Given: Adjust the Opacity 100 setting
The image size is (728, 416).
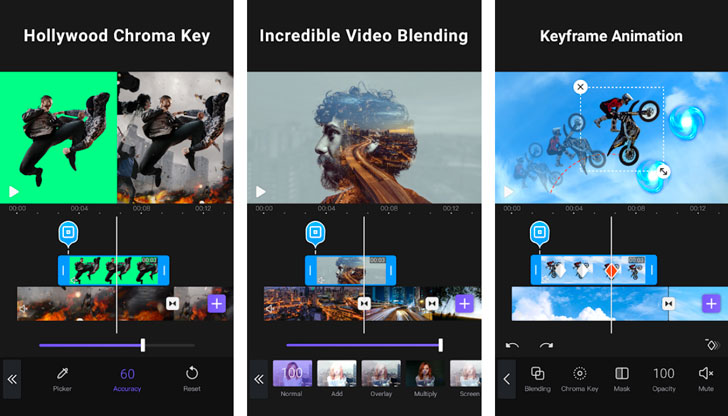Looking at the screenshot, I should [664, 379].
